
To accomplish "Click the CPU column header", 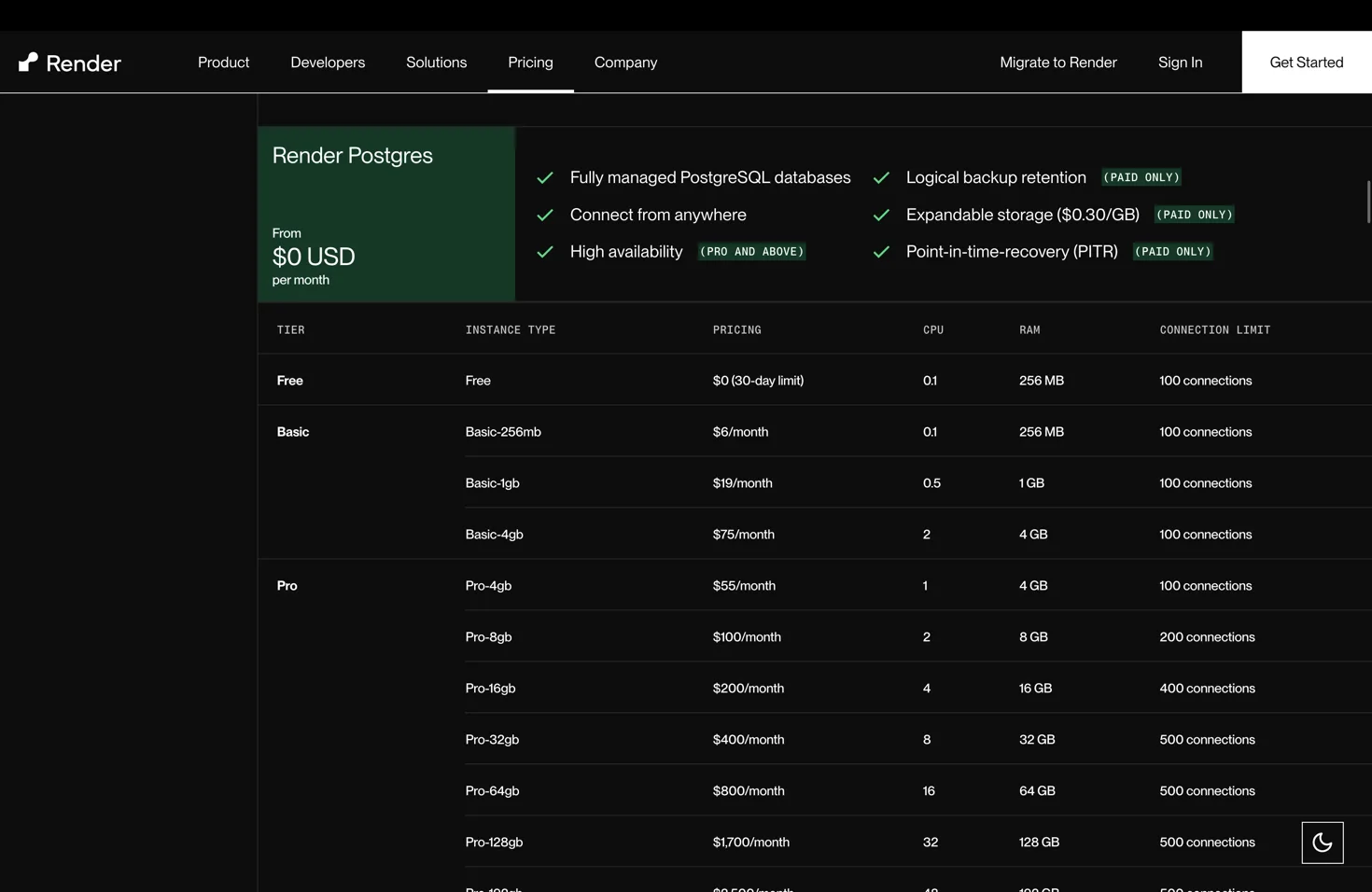I will click(x=933, y=330).
